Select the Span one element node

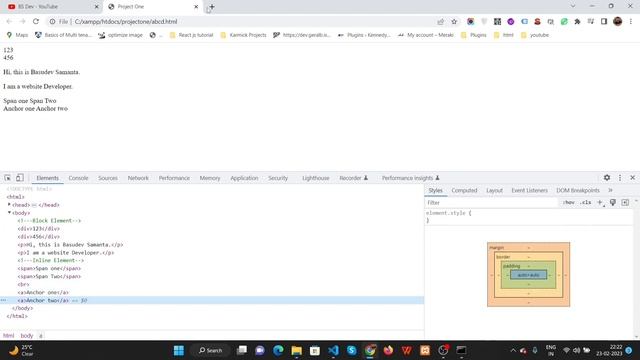pyautogui.click(x=49, y=269)
